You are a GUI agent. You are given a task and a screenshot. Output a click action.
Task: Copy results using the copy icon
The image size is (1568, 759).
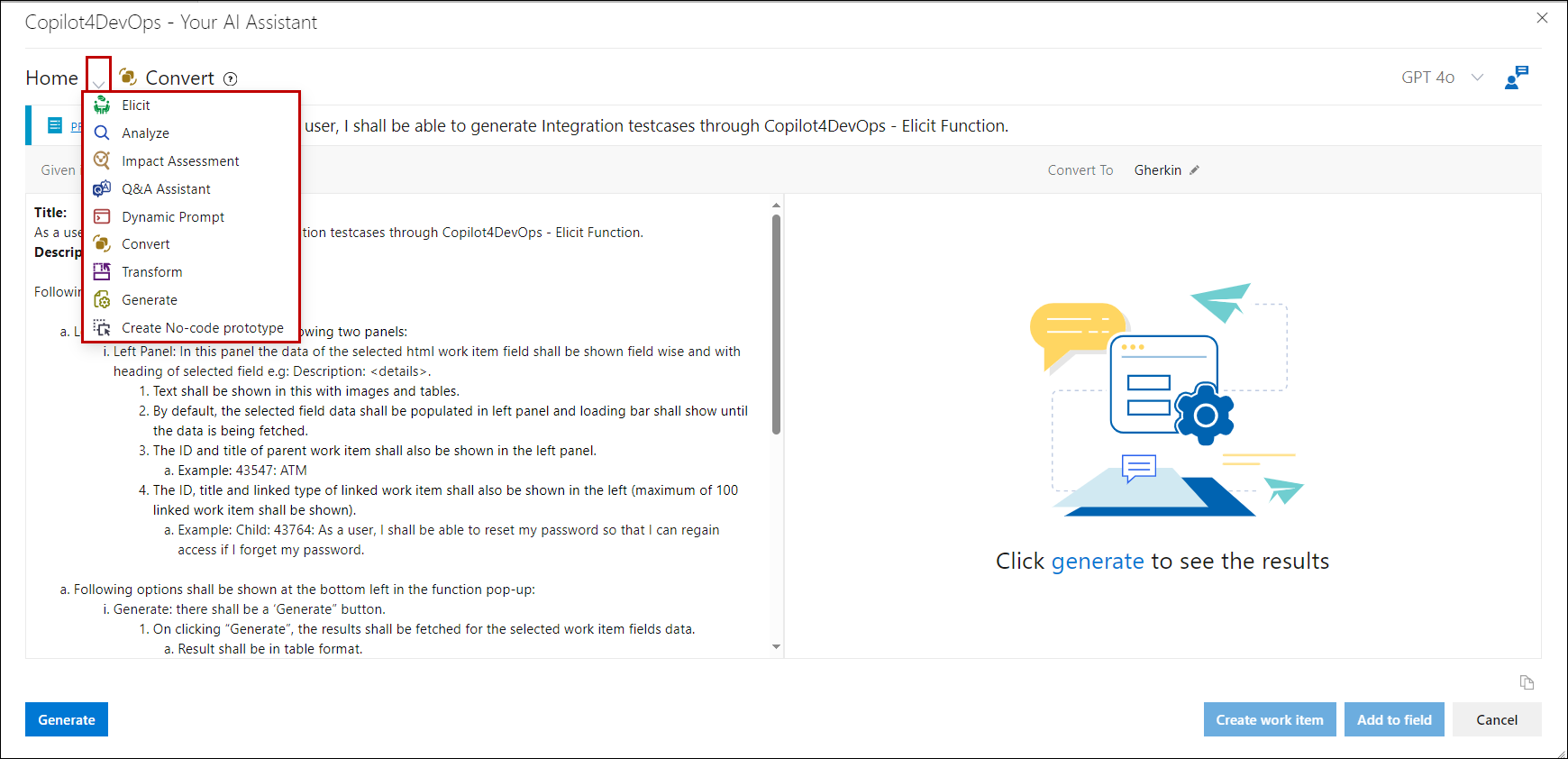point(1527,682)
